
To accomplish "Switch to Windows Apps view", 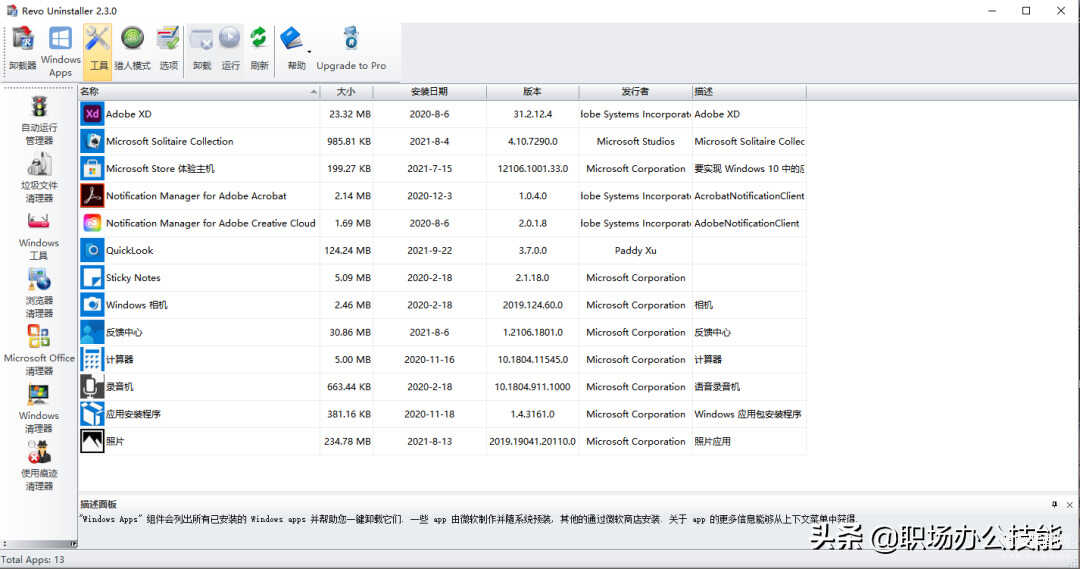I will tap(60, 50).
